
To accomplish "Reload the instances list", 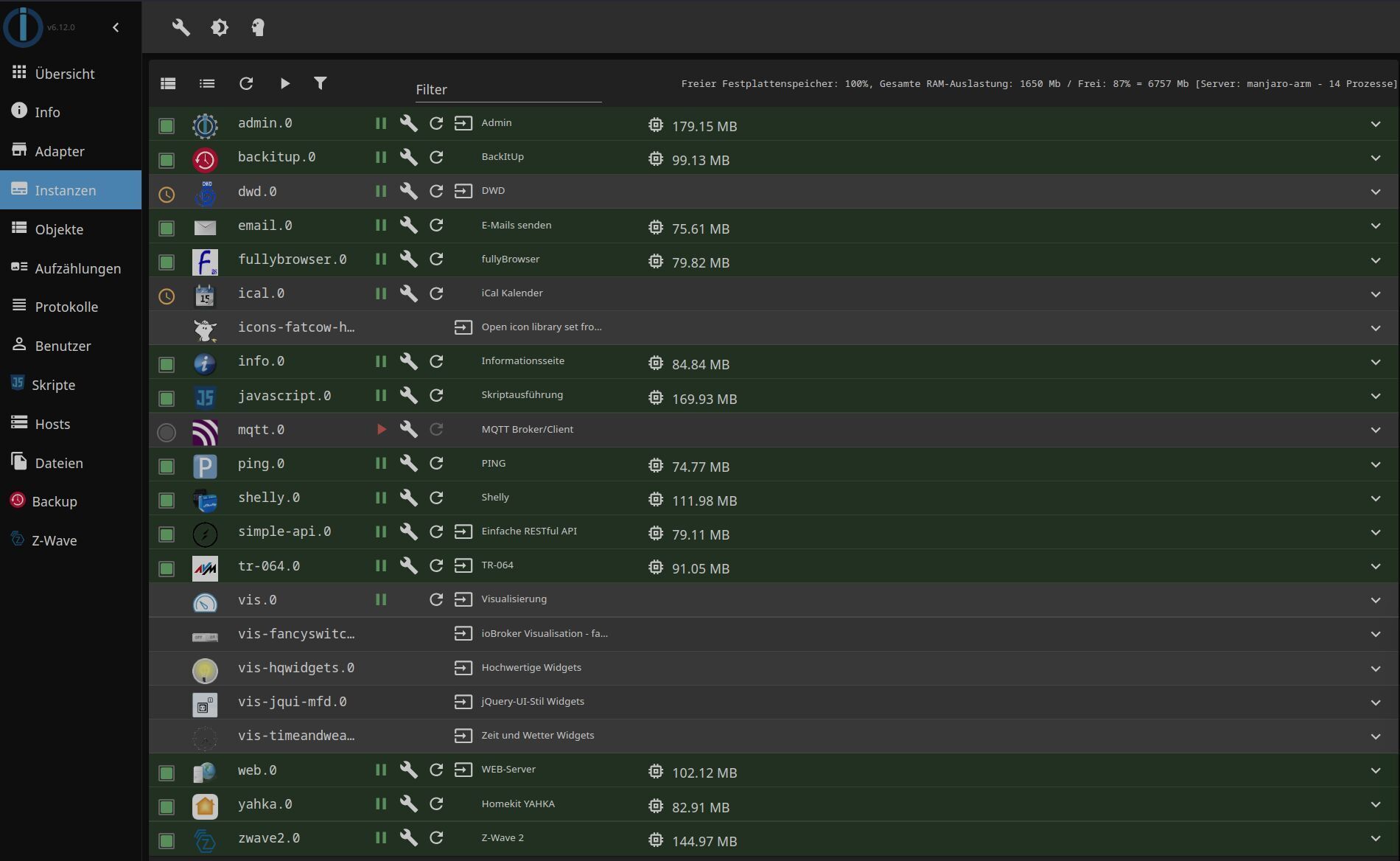I will [246, 83].
